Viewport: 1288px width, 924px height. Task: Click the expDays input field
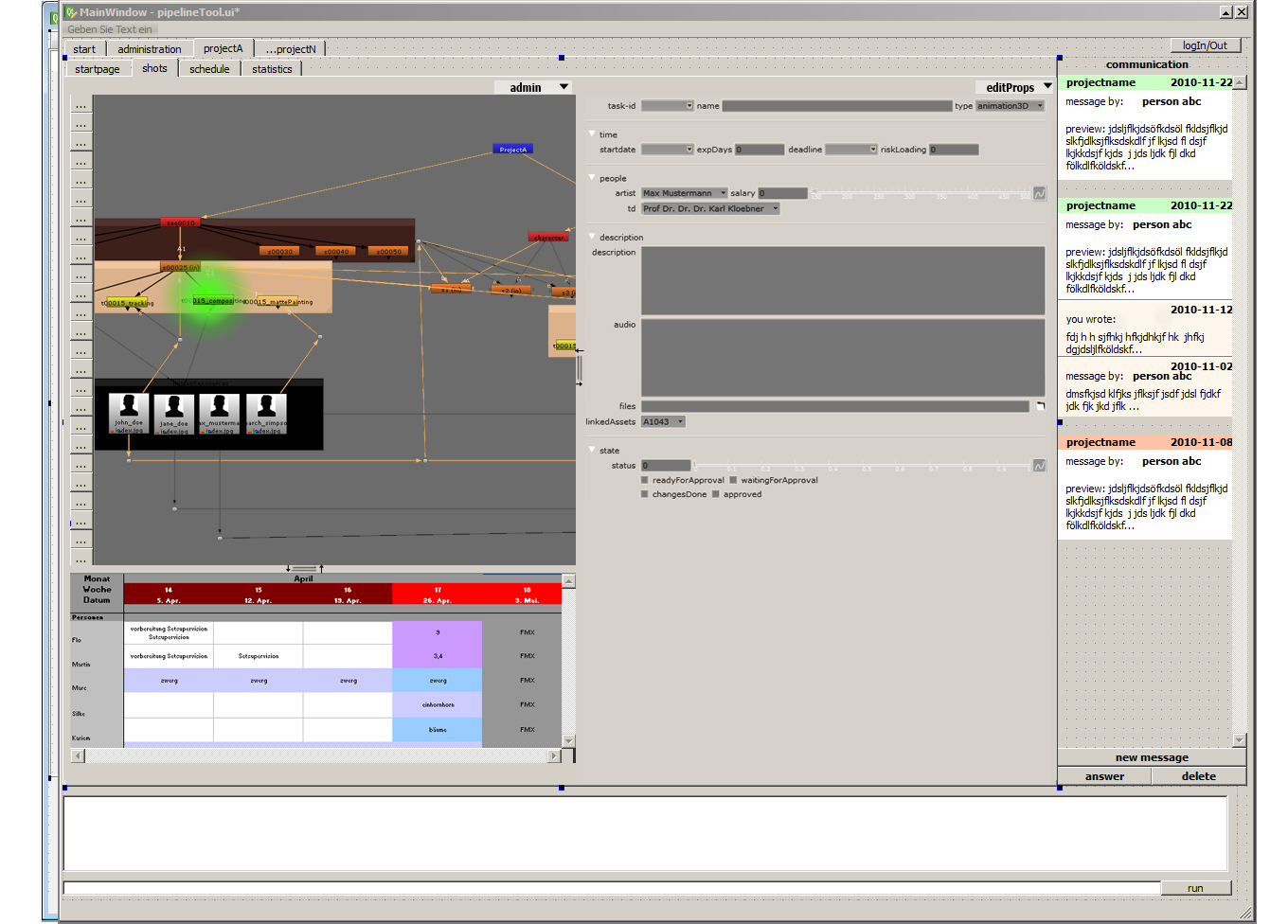tap(760, 150)
